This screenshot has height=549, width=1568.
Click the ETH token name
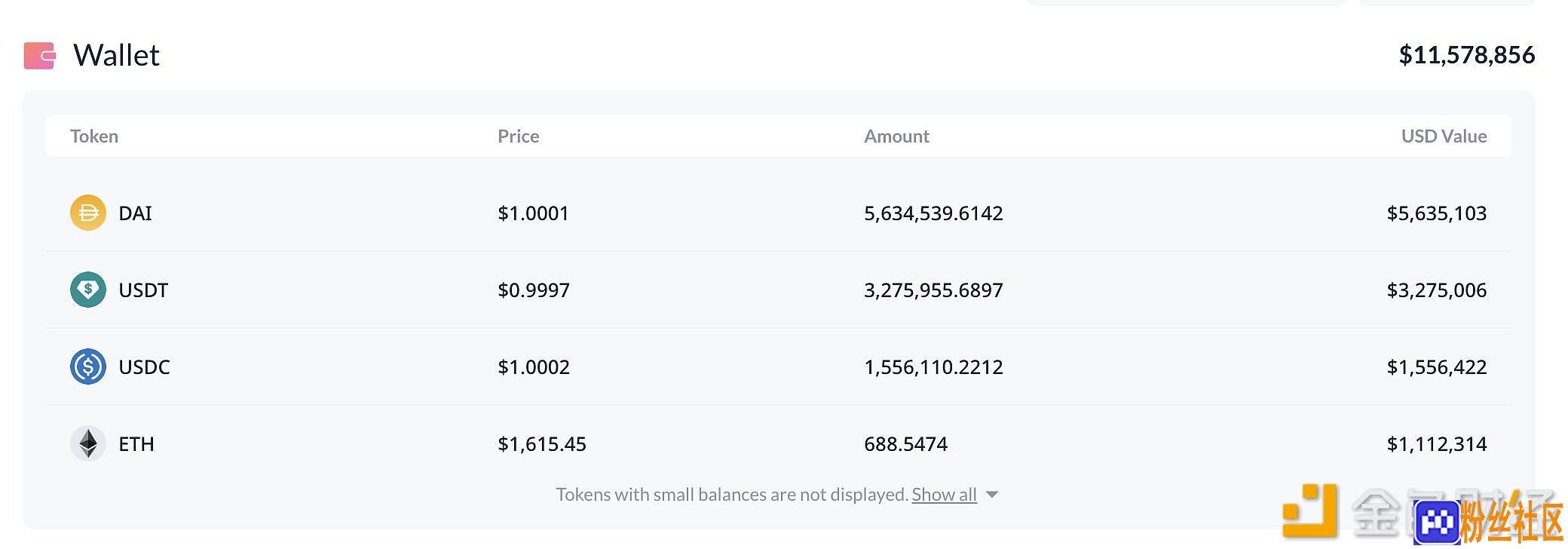click(136, 444)
